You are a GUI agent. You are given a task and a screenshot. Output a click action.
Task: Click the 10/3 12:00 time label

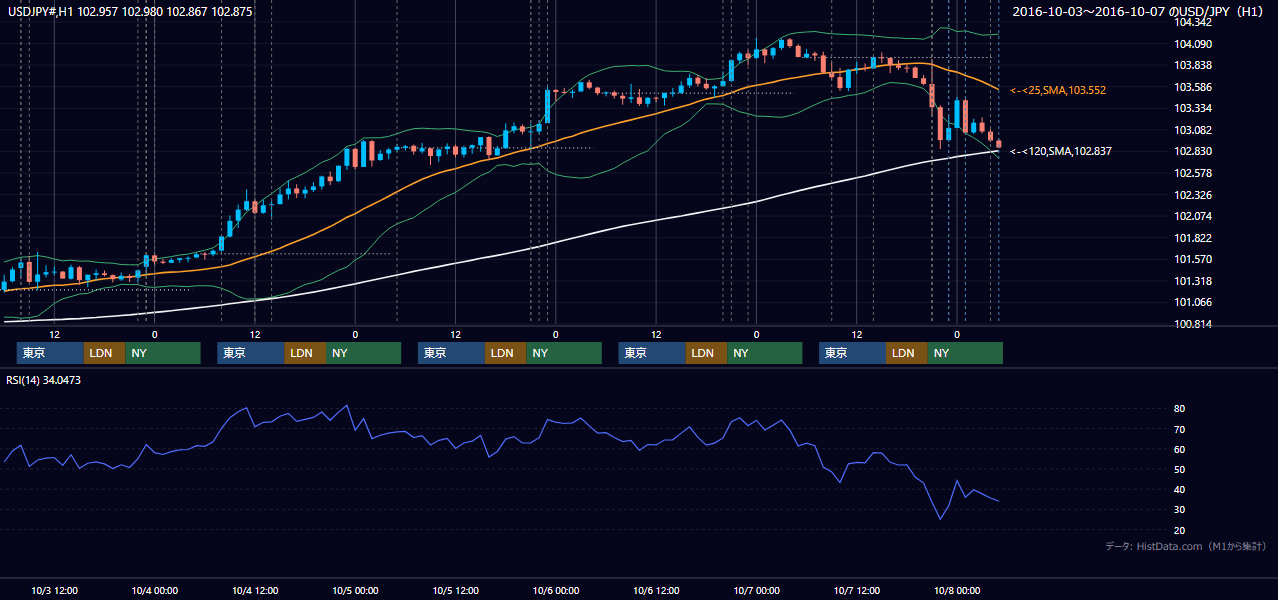(55, 590)
